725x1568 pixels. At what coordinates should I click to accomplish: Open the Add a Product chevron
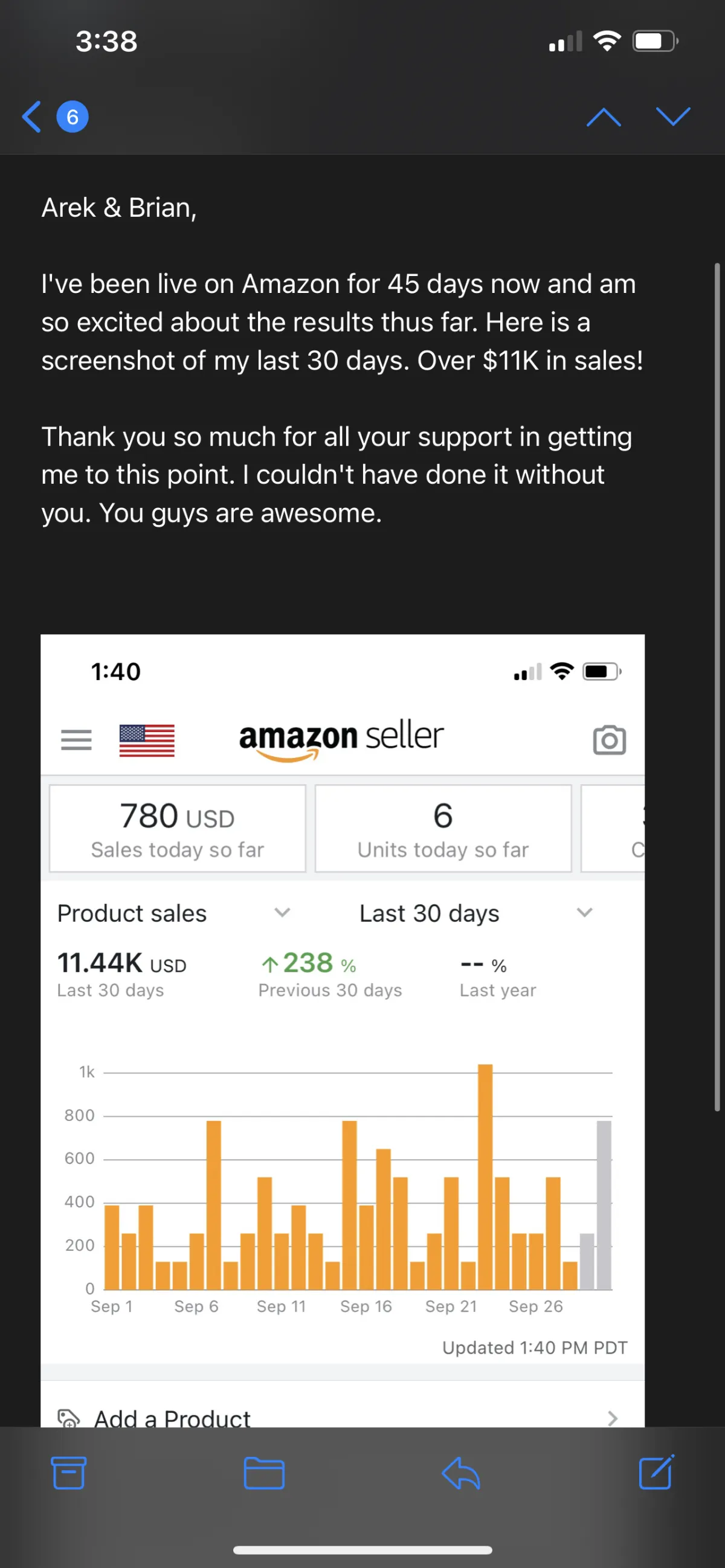(x=613, y=1418)
